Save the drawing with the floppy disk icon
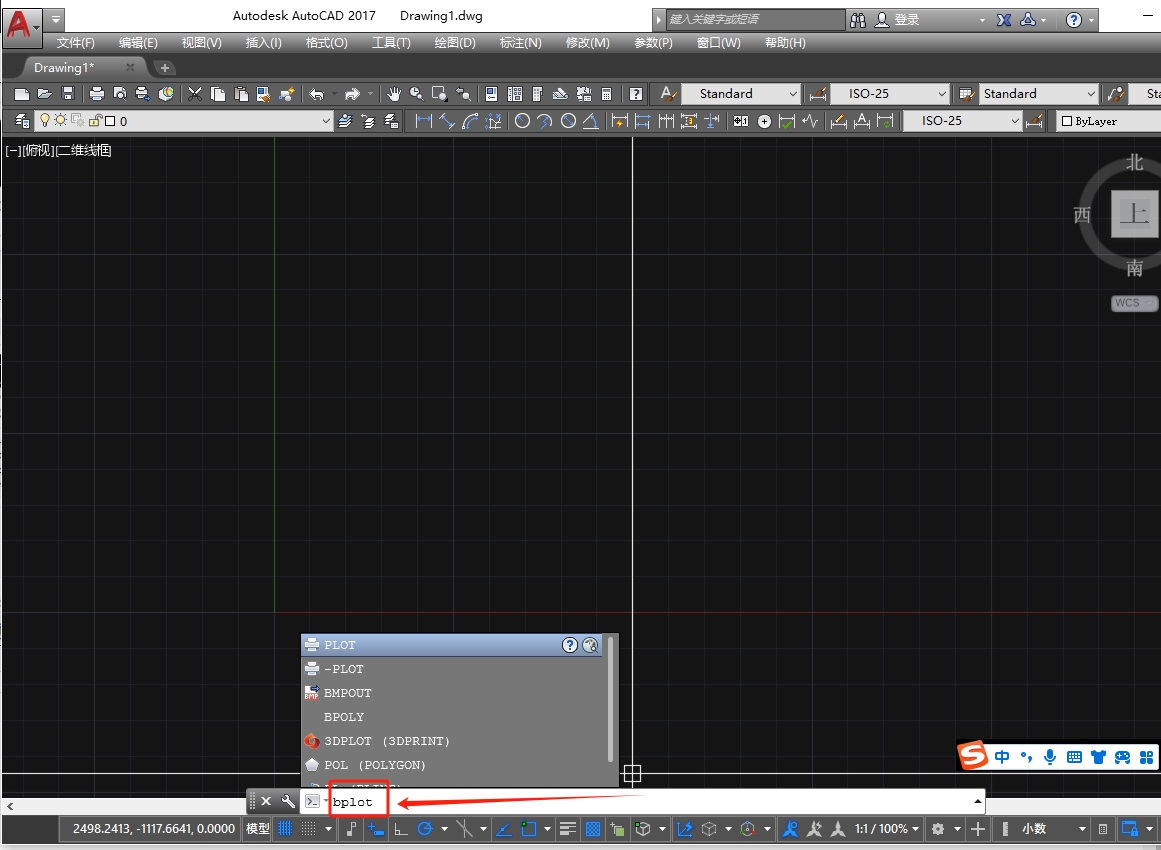Image resolution: width=1161 pixels, height=850 pixels. [67, 94]
